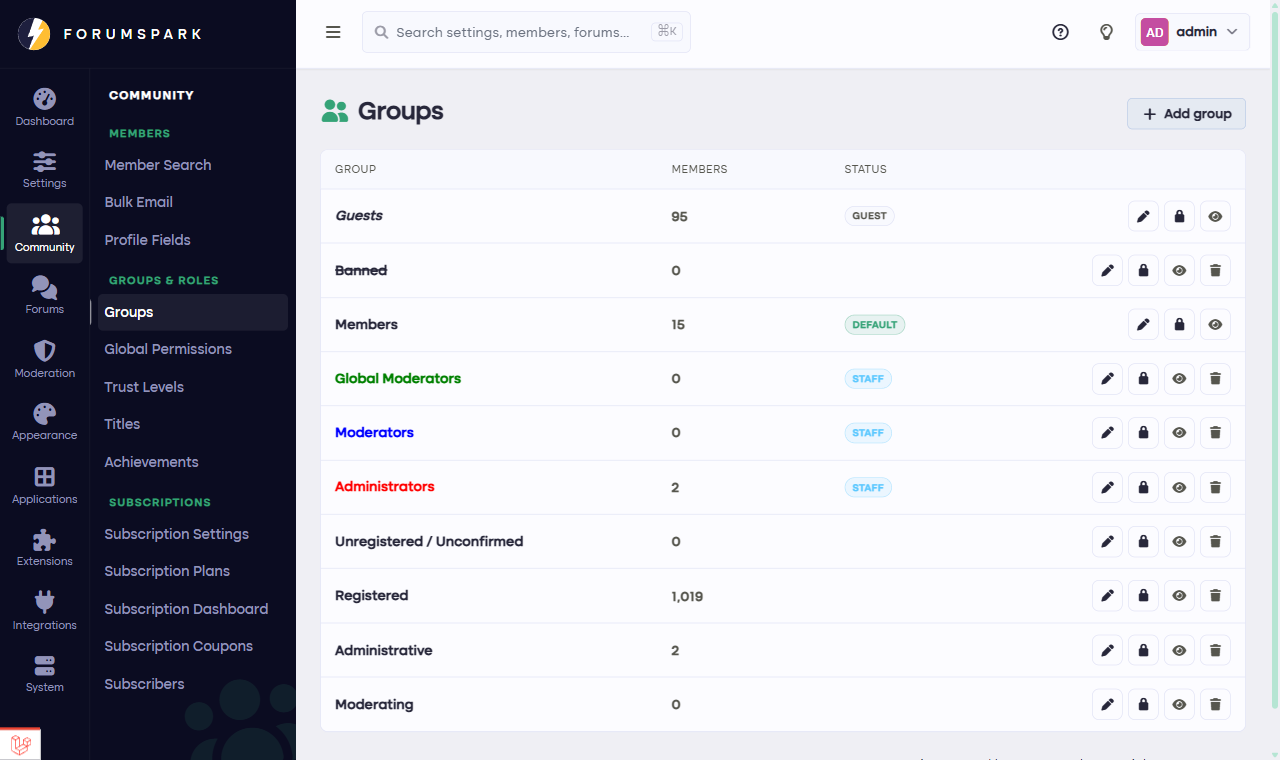Open the Forums chat-bubbles icon
Screen dimensions: 1280x760
pyautogui.click(x=45, y=288)
